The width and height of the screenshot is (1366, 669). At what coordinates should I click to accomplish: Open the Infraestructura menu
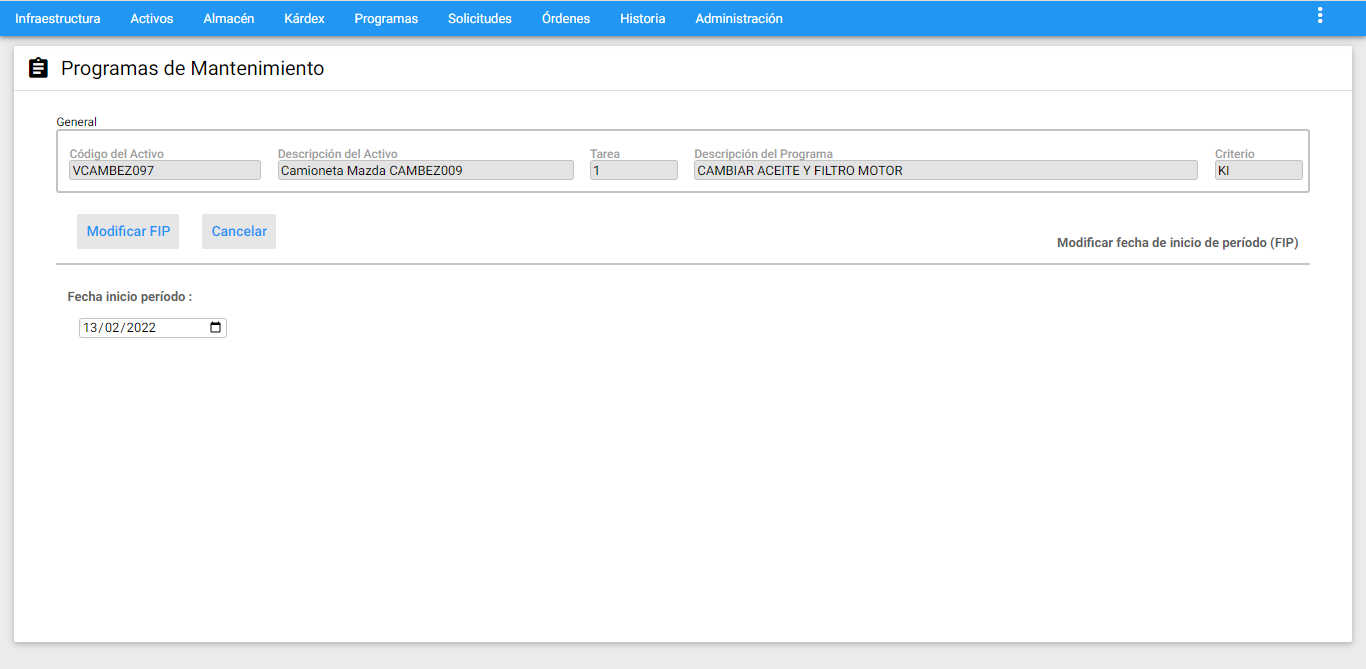coord(58,18)
